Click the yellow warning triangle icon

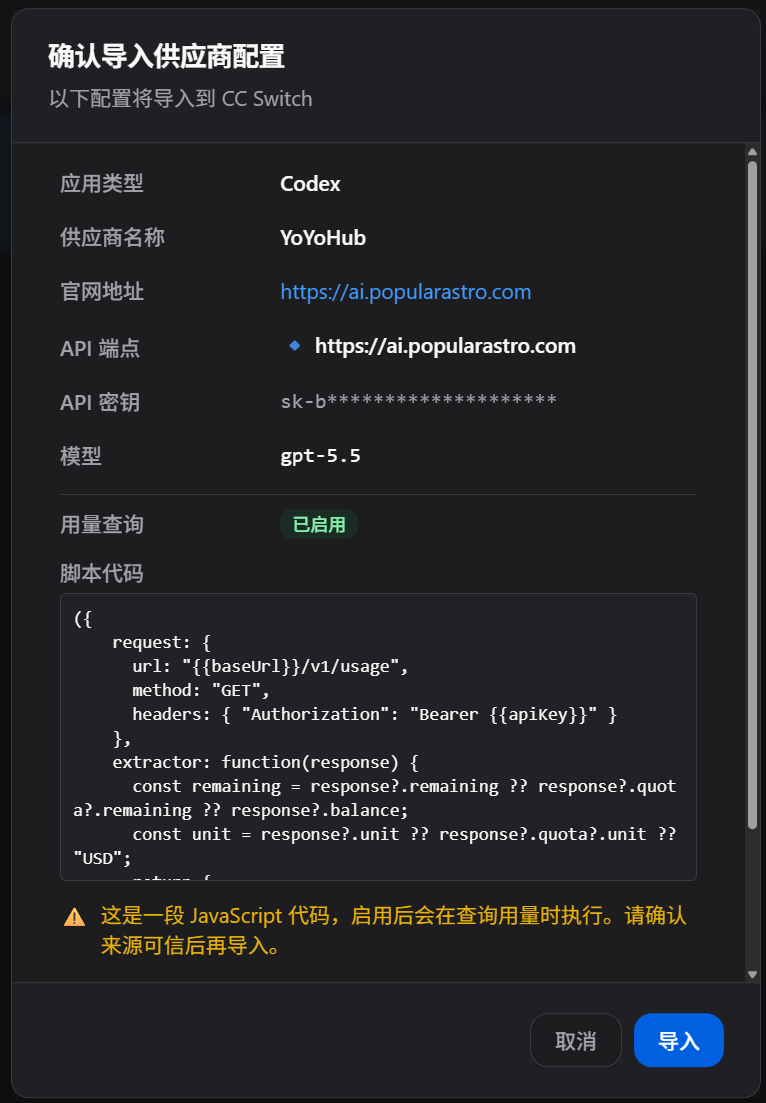[75, 917]
